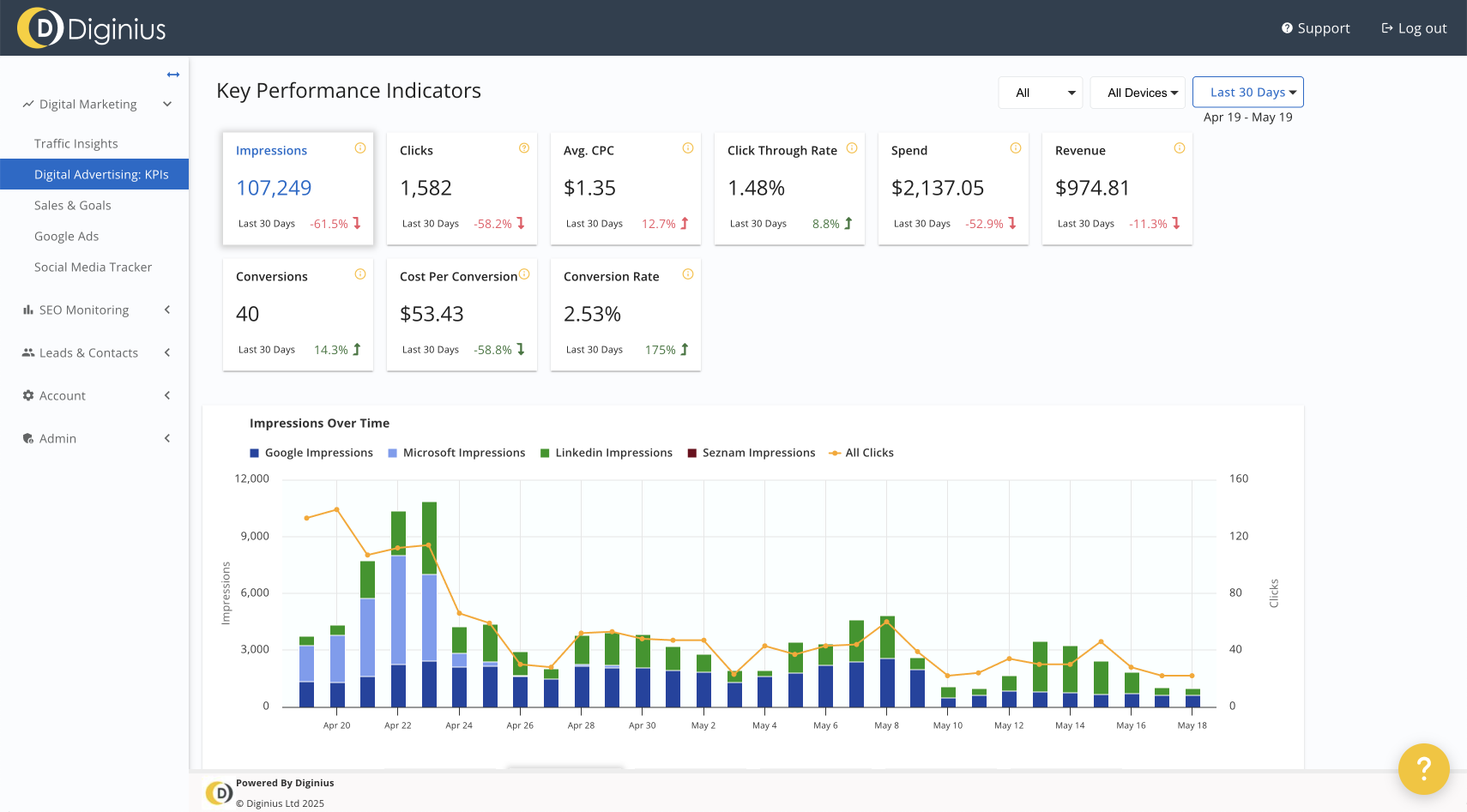Viewport: 1467px width, 812px height.
Task: Click the sidebar collapse arrows icon
Action: pyautogui.click(x=173, y=75)
